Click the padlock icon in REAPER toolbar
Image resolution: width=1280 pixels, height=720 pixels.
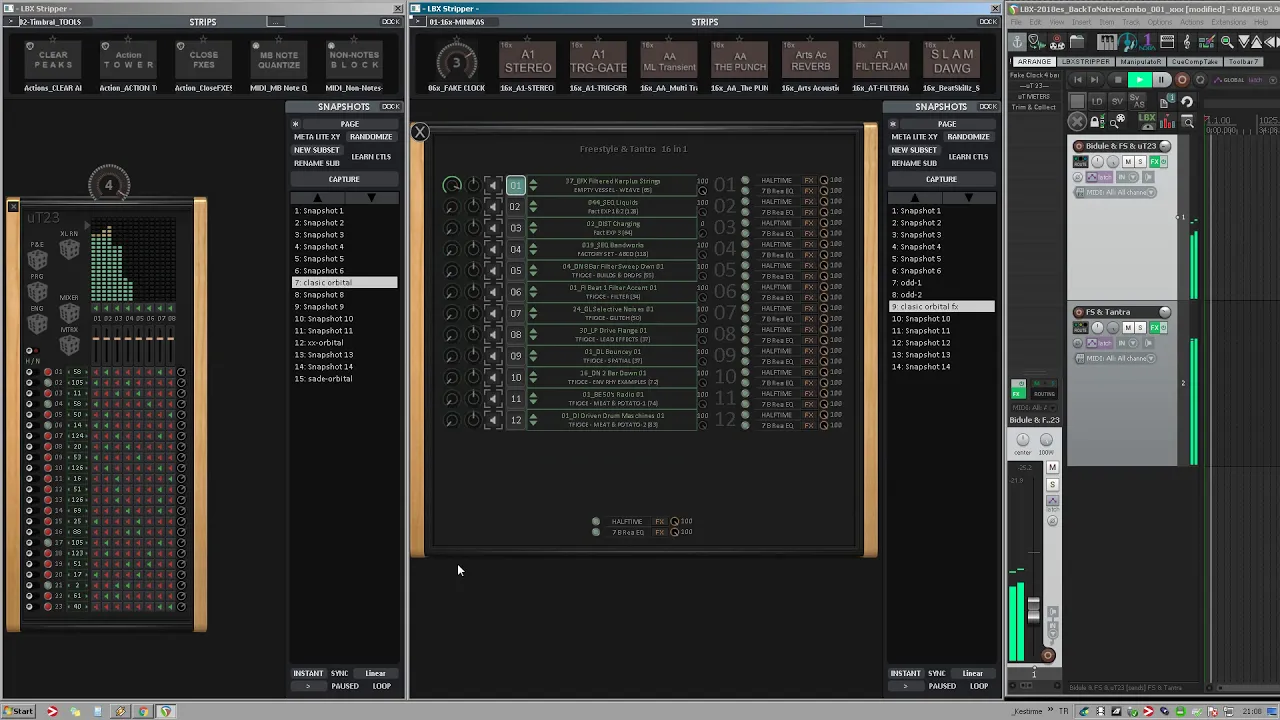(1097, 121)
